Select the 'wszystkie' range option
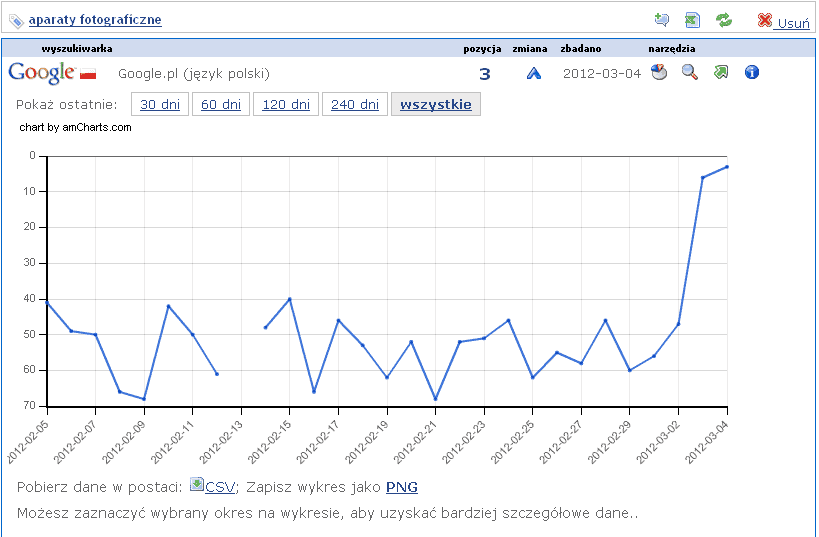 tap(436, 105)
